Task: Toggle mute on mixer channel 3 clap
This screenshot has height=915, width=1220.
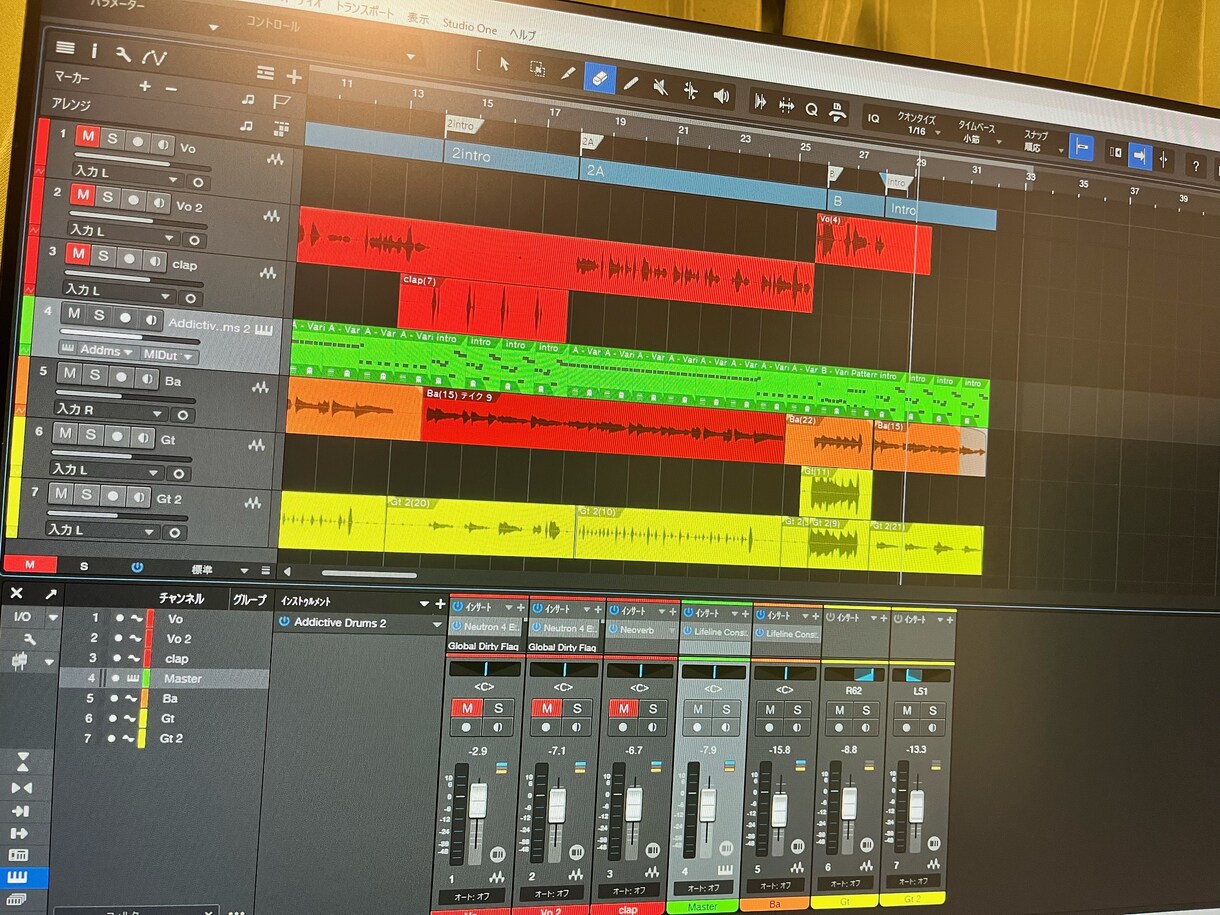Action: click(625, 708)
